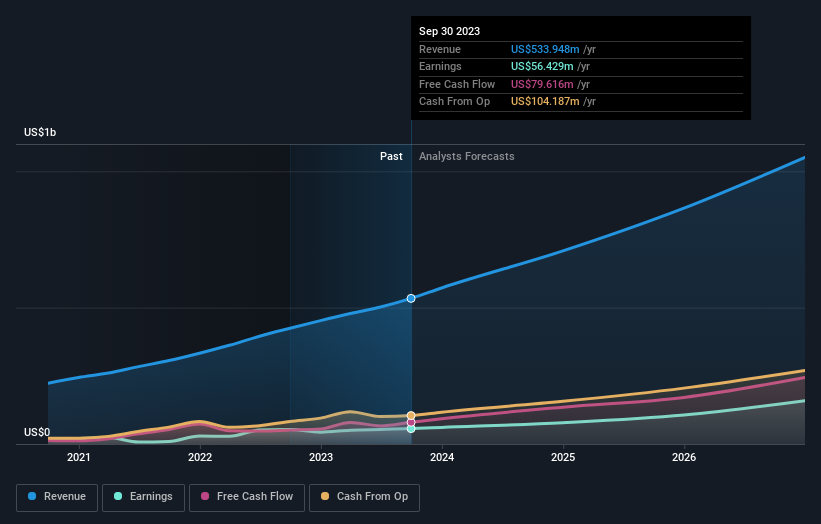This screenshot has width=821, height=524.
Task: Click the Analysts Forecasts label
Action: click(467, 157)
